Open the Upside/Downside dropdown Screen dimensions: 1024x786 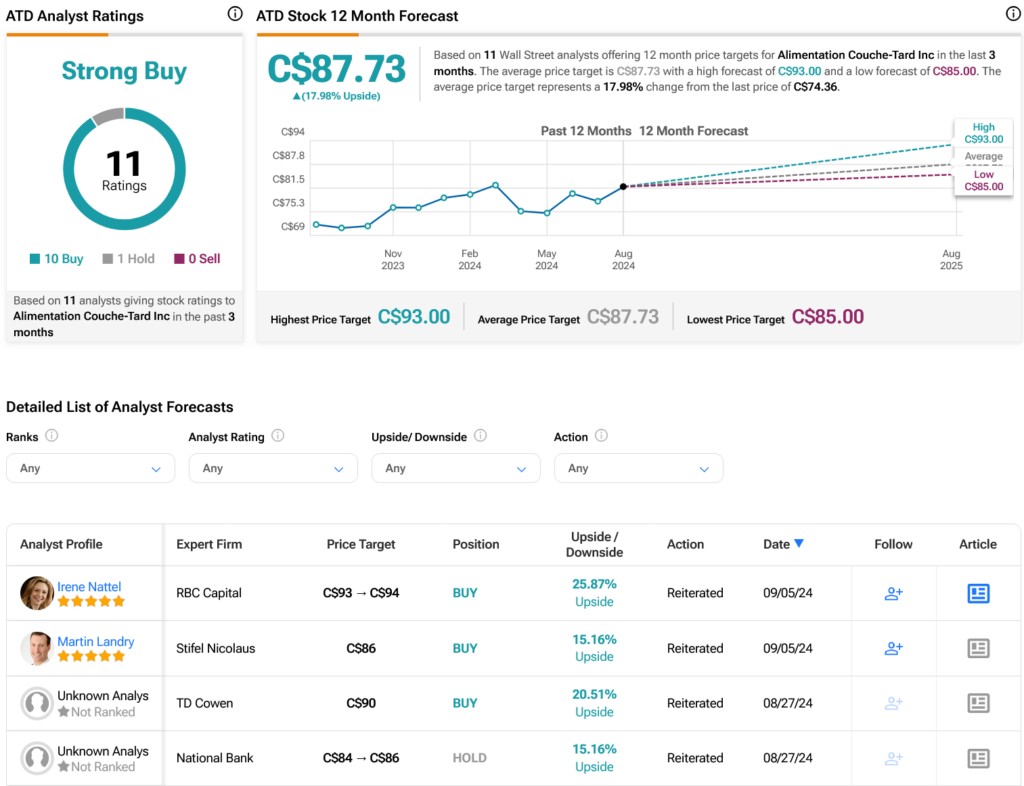(x=455, y=468)
